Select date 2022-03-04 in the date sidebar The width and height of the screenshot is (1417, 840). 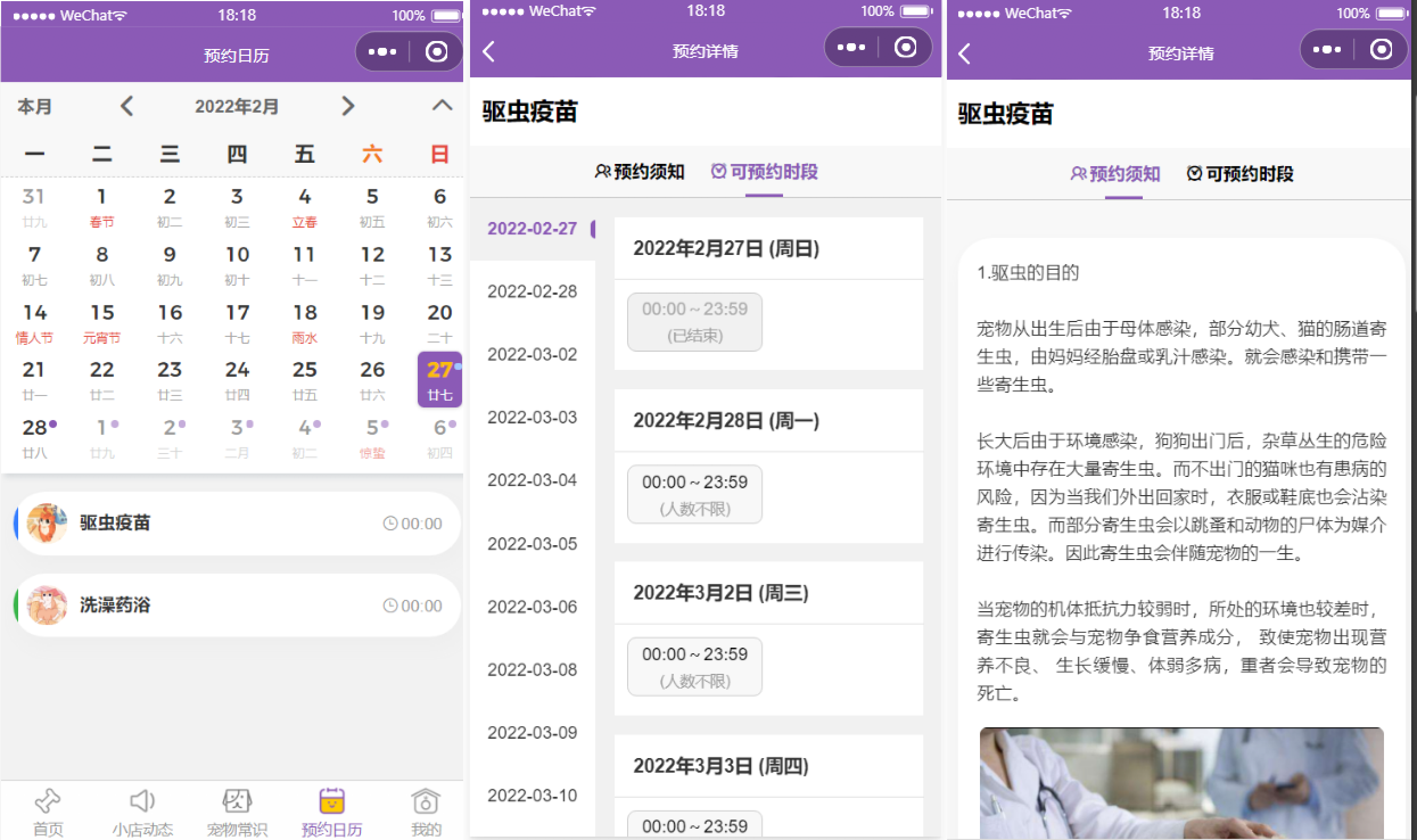pyautogui.click(x=533, y=481)
